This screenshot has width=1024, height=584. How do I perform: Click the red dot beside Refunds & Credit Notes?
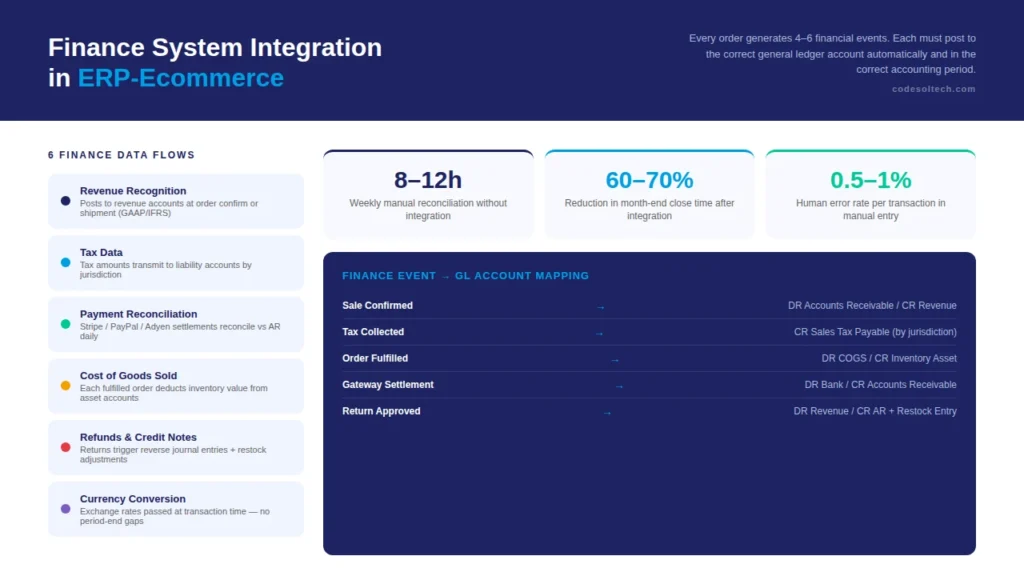65,447
